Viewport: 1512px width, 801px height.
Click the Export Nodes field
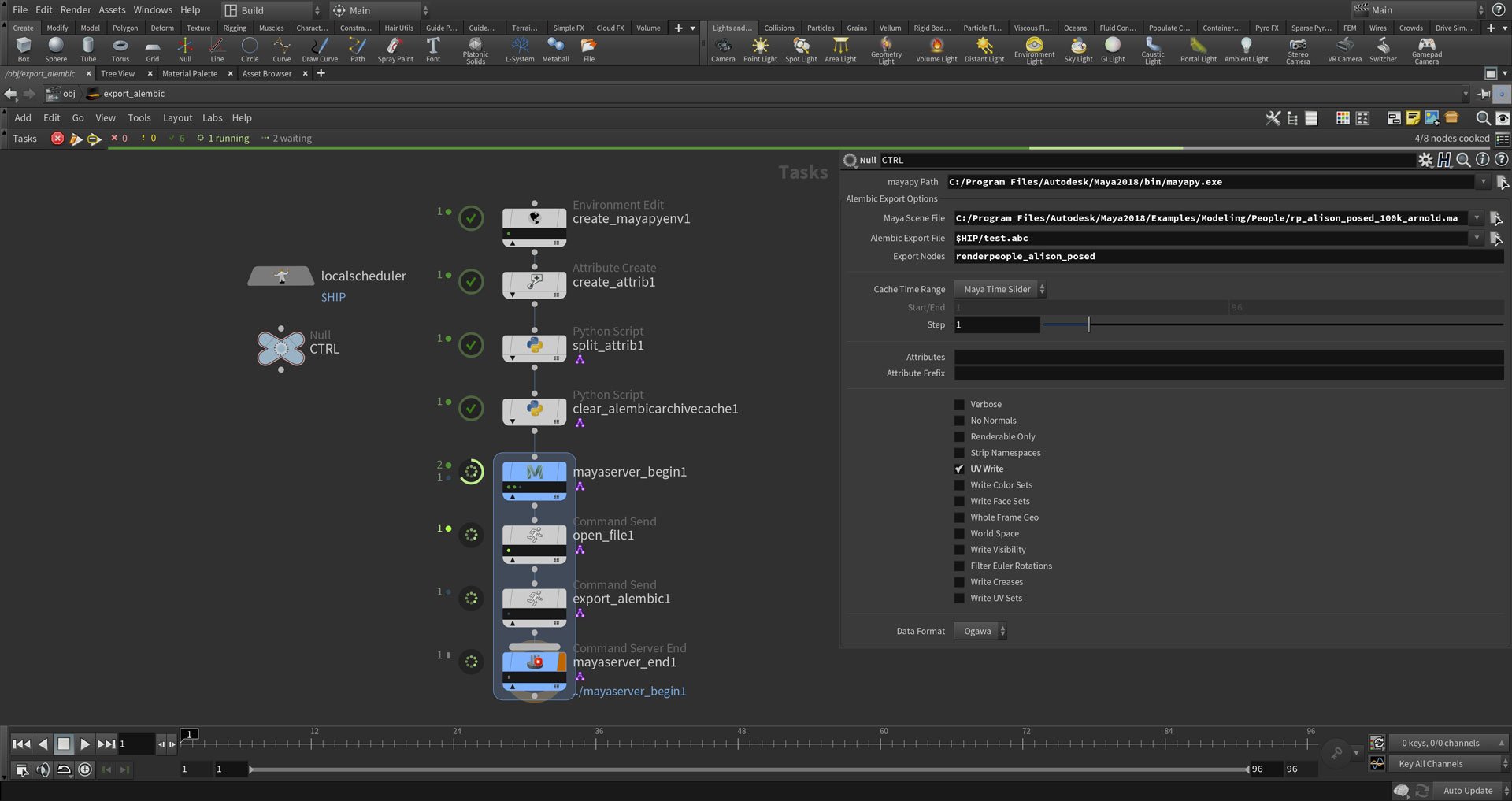(x=1228, y=256)
